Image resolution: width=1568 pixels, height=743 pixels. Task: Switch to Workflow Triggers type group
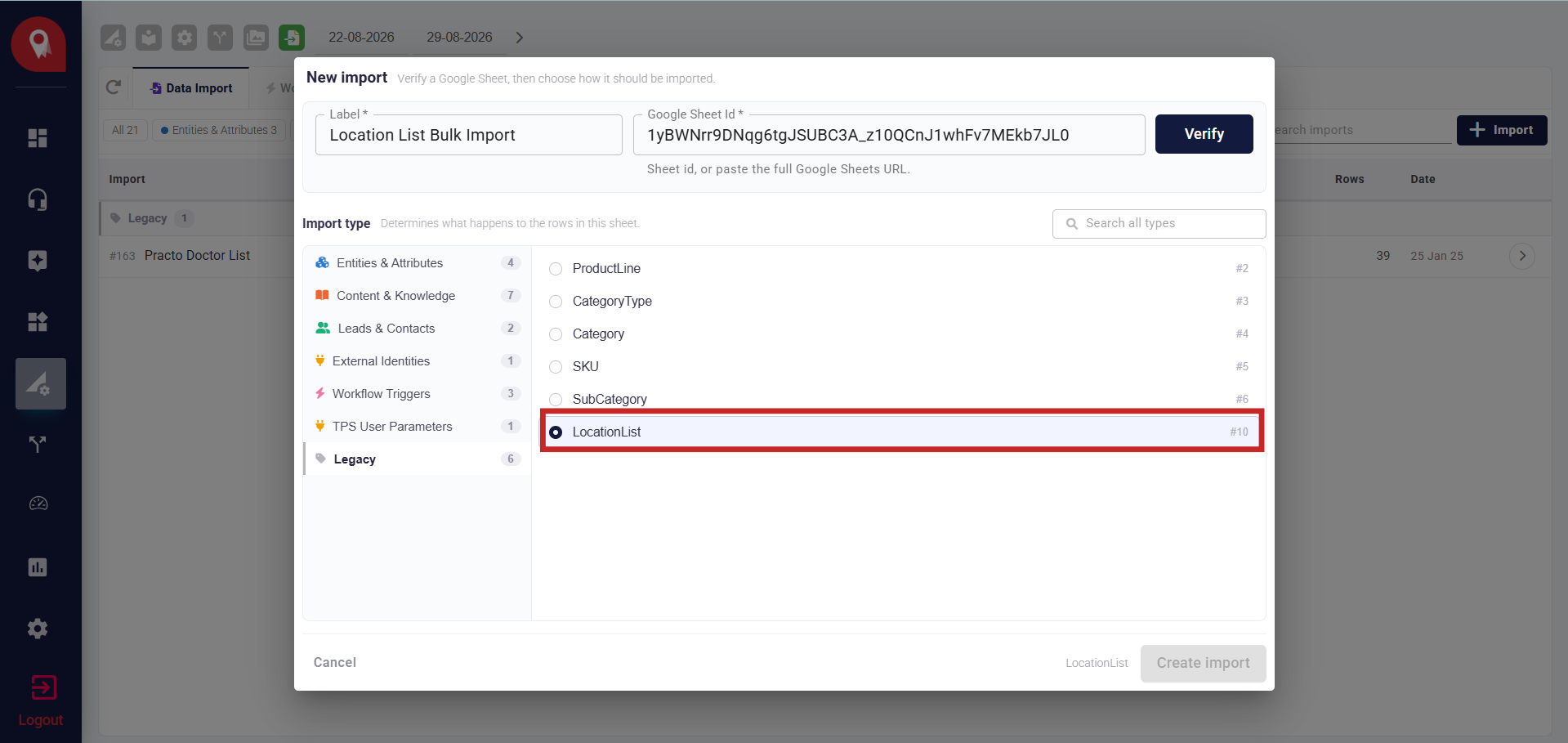click(417, 394)
